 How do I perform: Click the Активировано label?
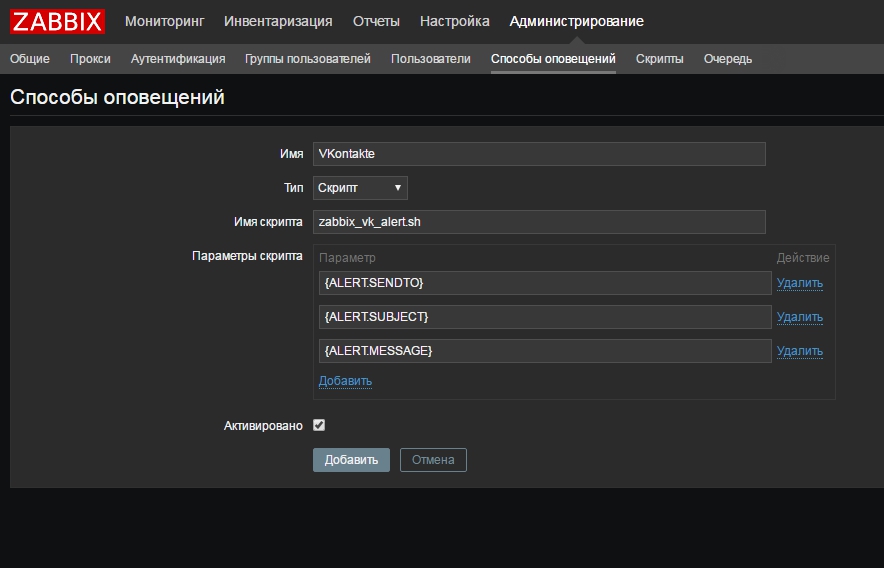click(263, 426)
